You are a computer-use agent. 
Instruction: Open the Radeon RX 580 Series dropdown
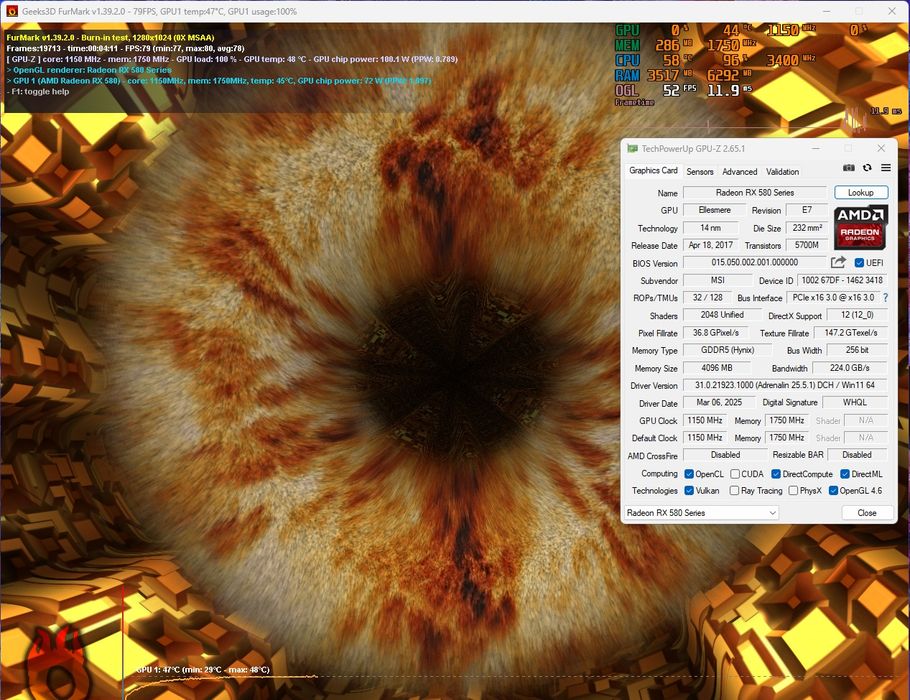pos(700,513)
